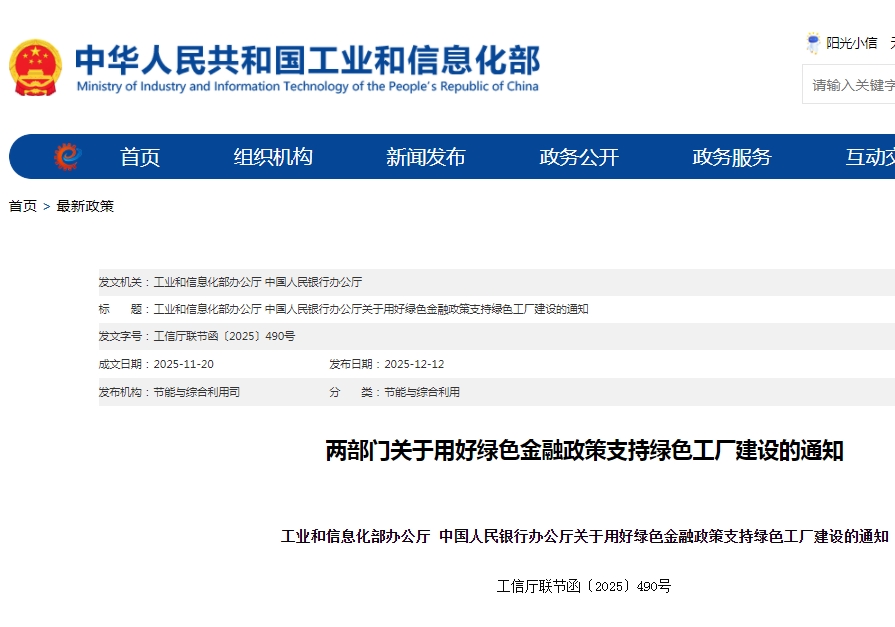Open the 互动交流 navigation item
Screen dimensions: 895x627
(868, 157)
